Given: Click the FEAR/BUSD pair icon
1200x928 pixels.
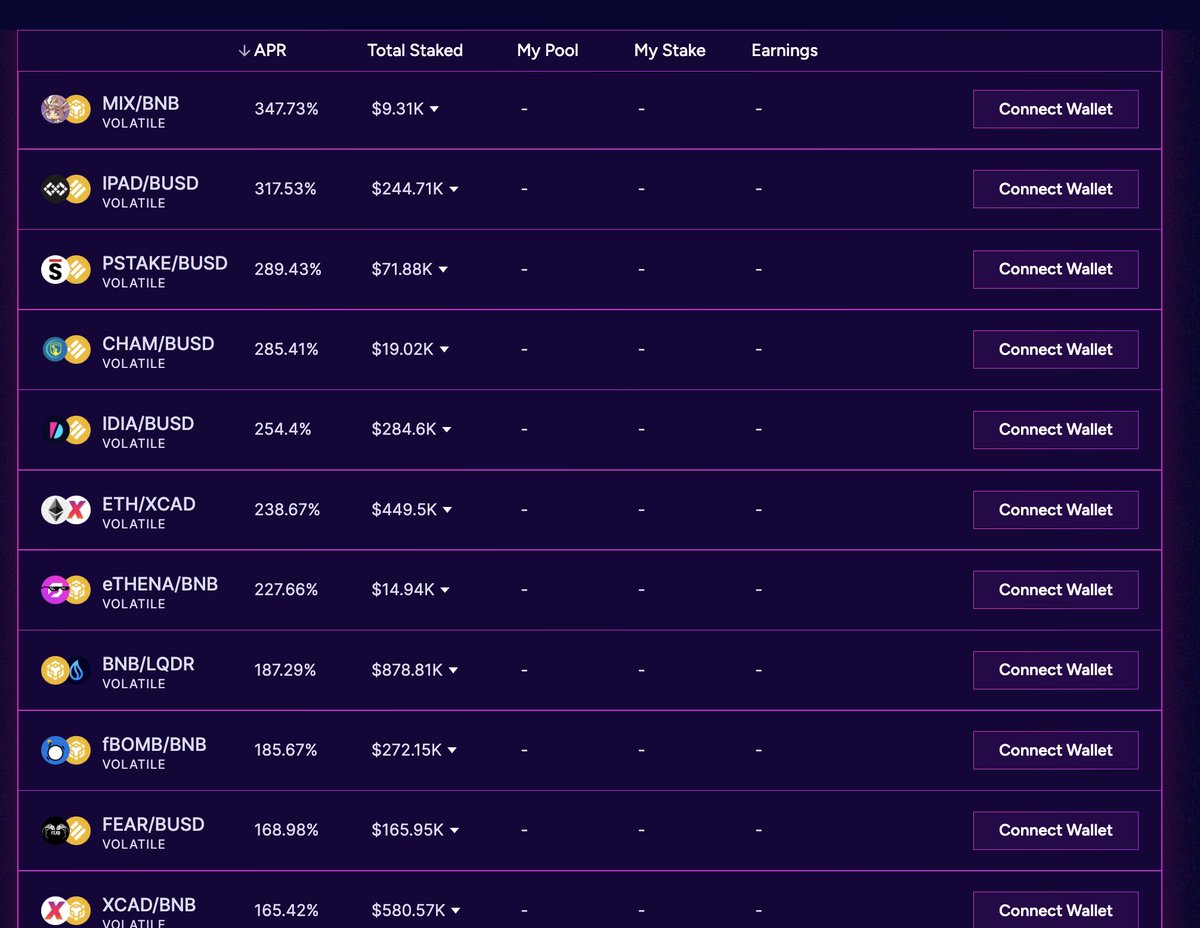Looking at the screenshot, I should click(65, 830).
